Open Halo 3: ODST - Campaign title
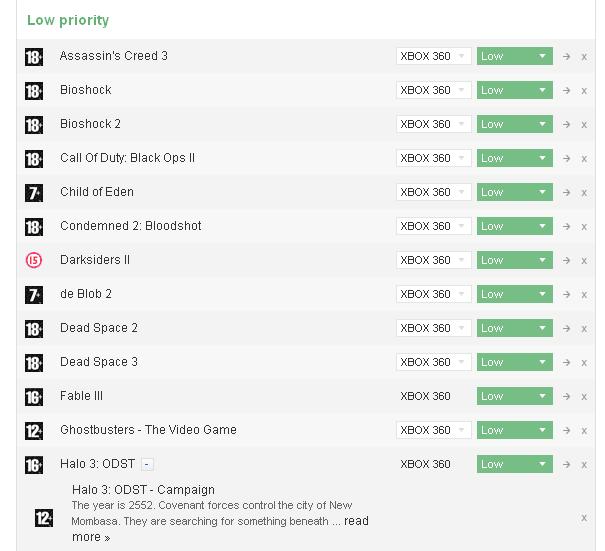The image size is (605, 551). point(143,490)
